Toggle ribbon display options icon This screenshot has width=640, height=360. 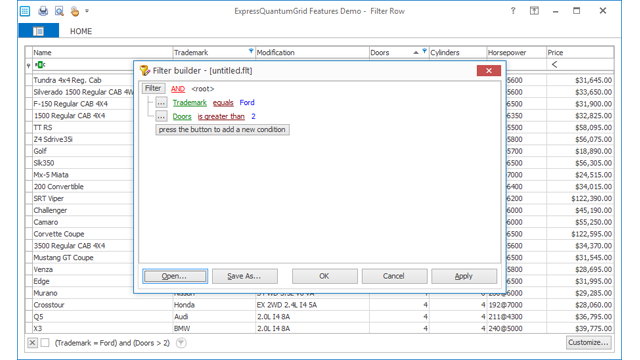534,11
